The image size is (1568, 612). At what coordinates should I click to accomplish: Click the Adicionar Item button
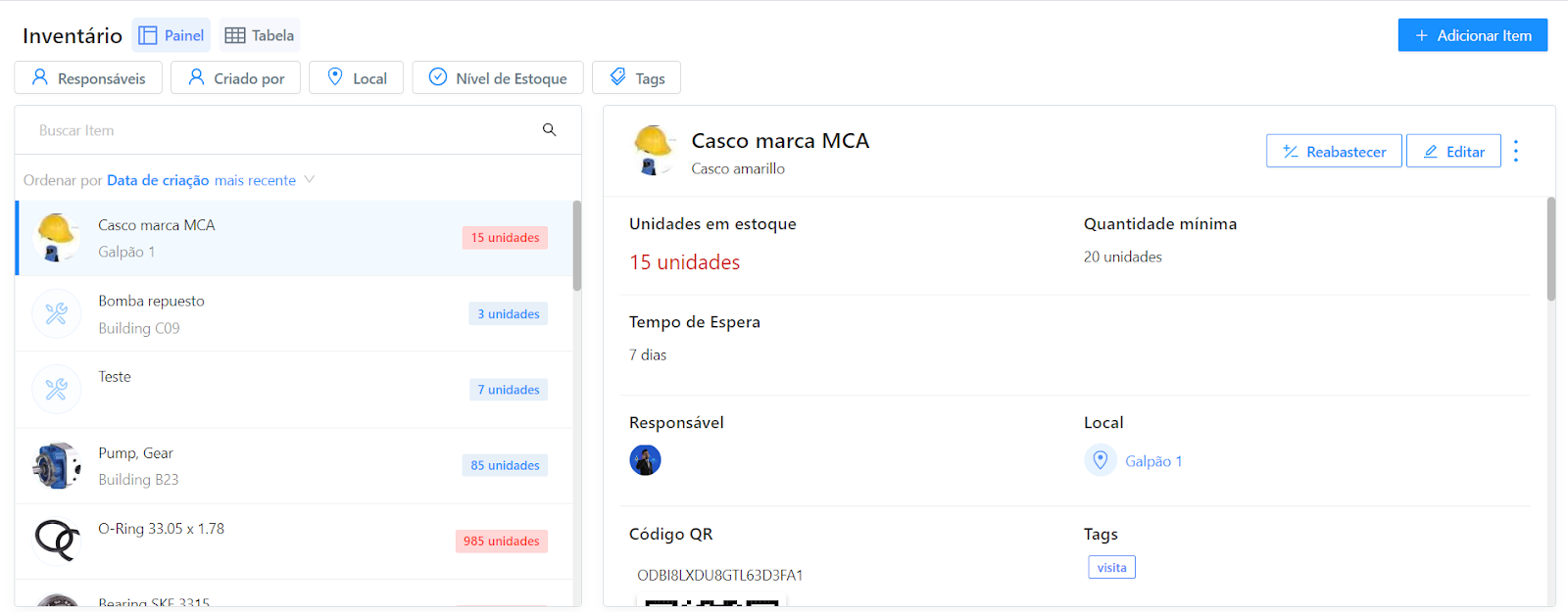coord(1473,35)
